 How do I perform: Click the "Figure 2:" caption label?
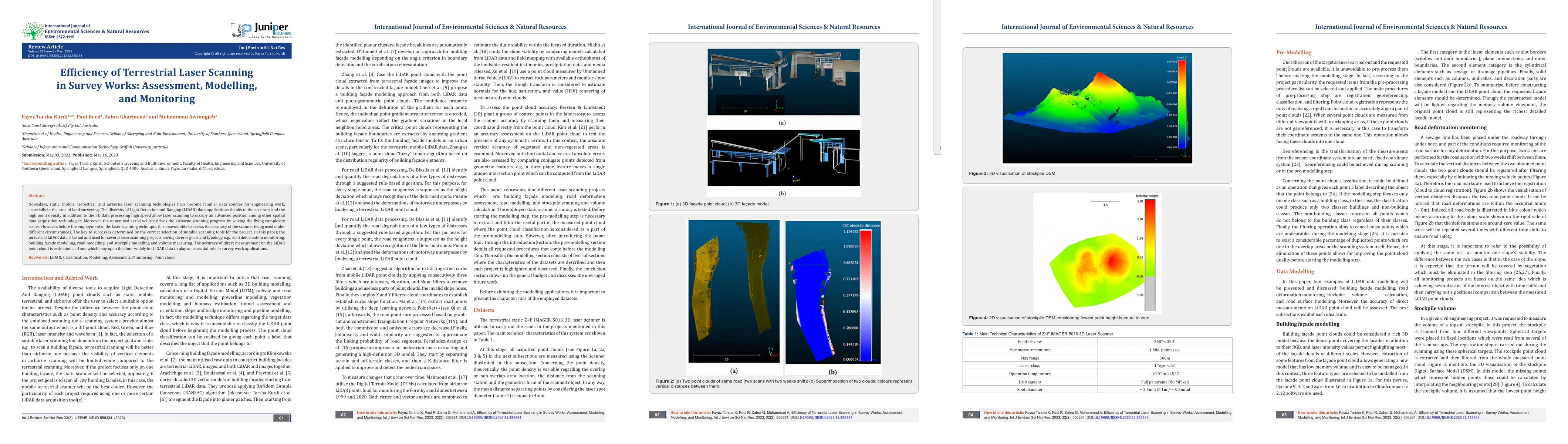point(665,381)
